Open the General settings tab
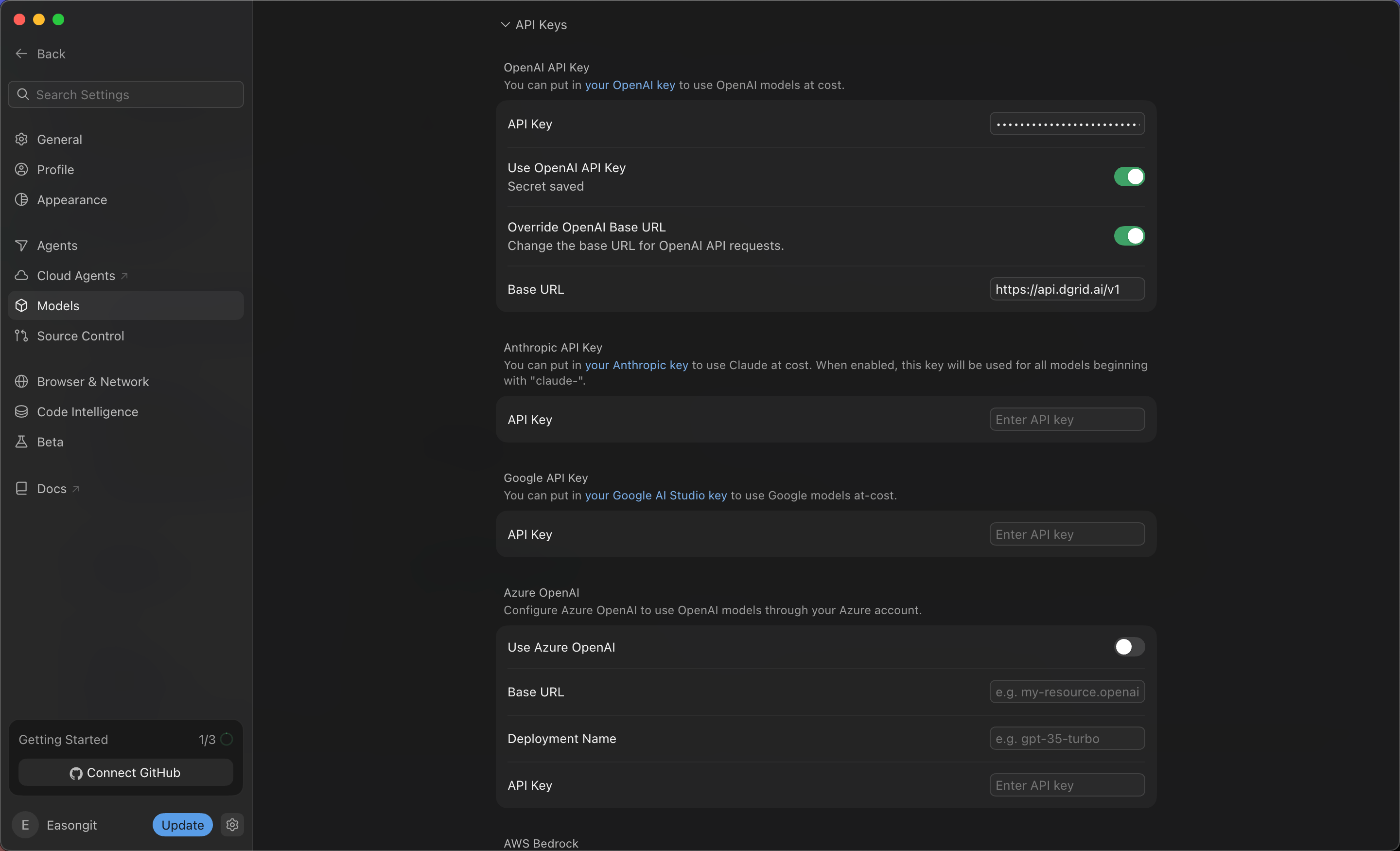Viewport: 1400px width, 851px height. pos(125,139)
